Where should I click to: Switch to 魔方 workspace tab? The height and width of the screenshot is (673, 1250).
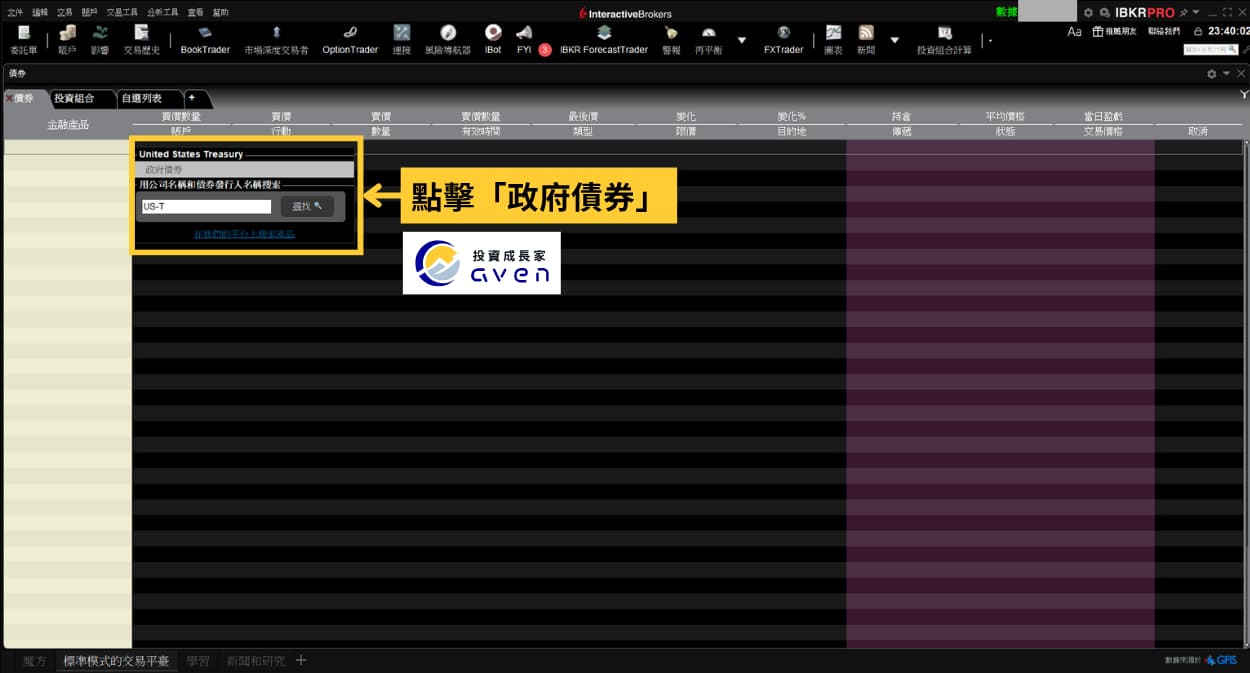pyautogui.click(x=35, y=661)
